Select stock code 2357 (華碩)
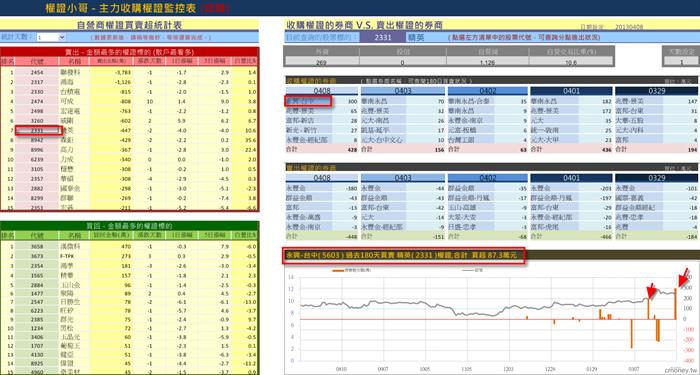The width and height of the screenshot is (700, 375). [37, 179]
